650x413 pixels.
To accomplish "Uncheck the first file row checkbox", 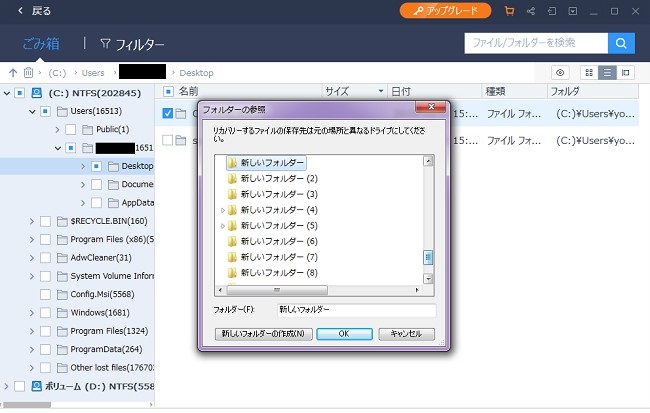I will (x=167, y=113).
